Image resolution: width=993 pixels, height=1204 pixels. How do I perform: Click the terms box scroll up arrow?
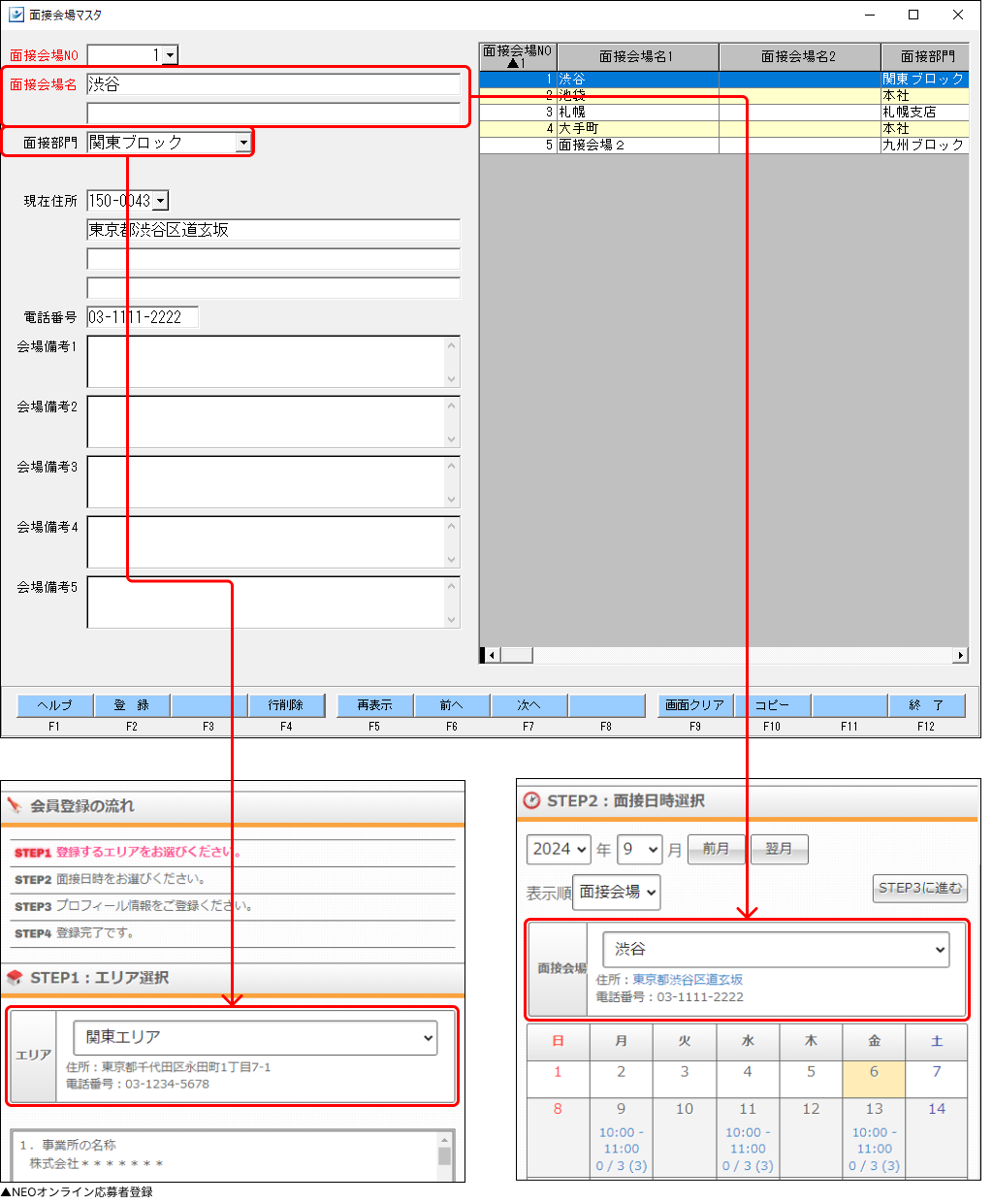[x=445, y=1141]
